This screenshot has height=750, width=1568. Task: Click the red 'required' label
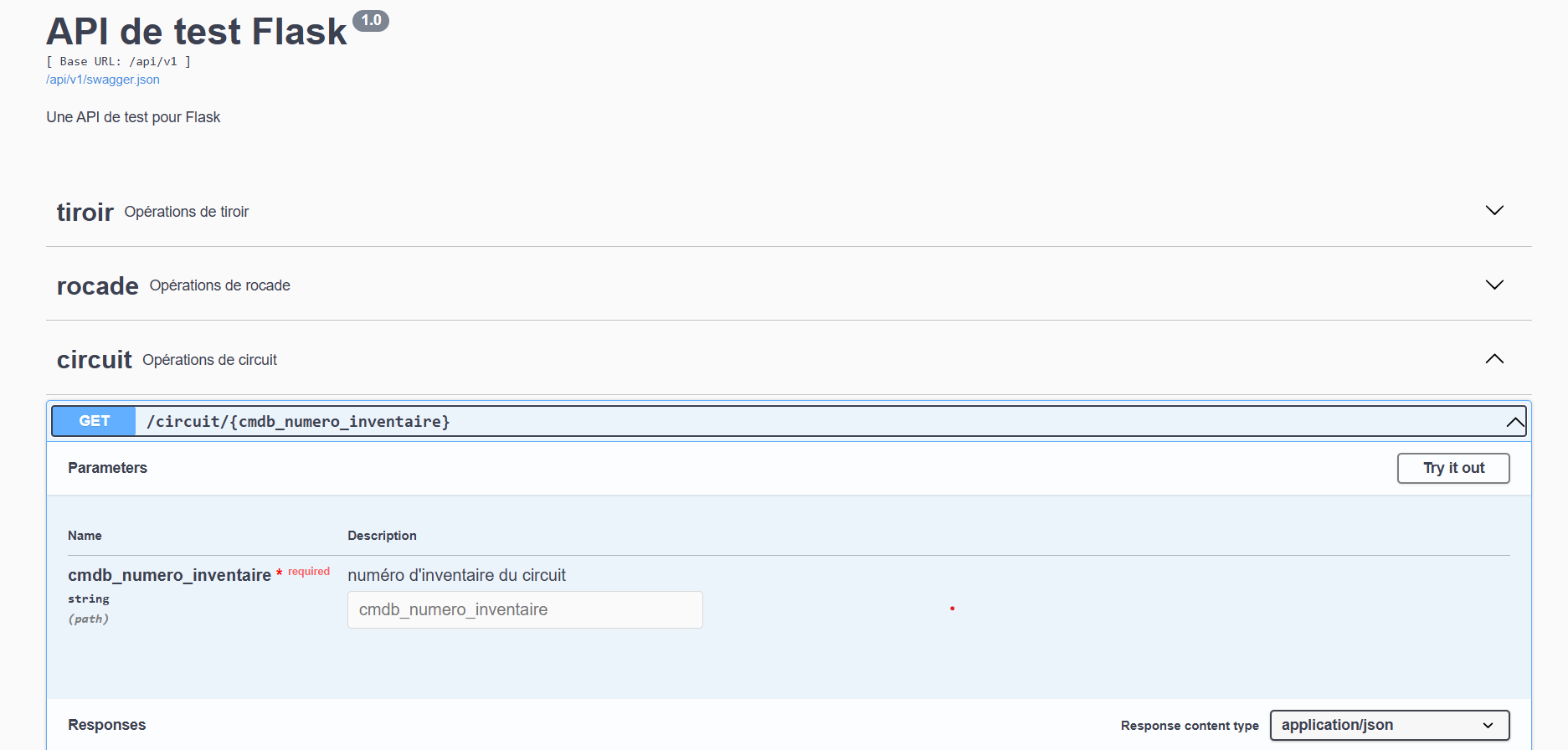click(x=309, y=572)
